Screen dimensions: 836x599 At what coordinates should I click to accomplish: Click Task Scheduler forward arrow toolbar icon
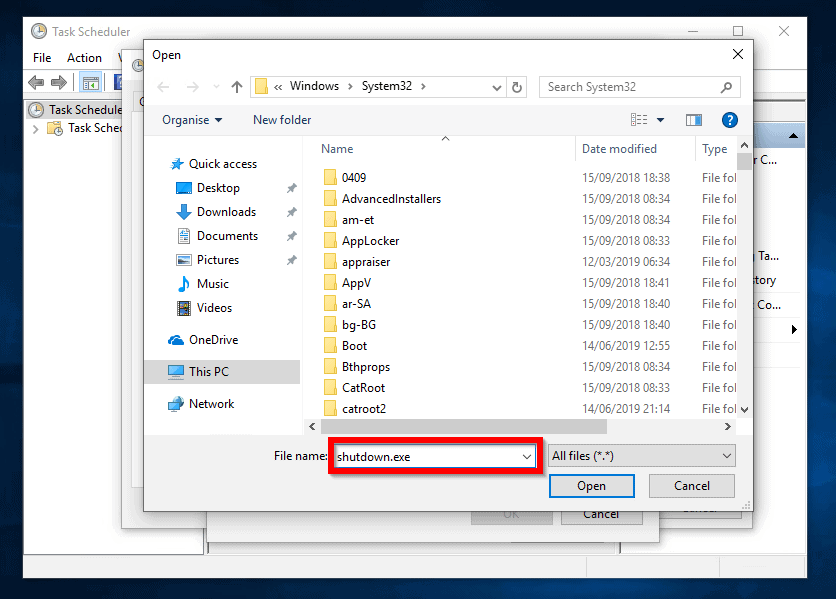point(59,82)
